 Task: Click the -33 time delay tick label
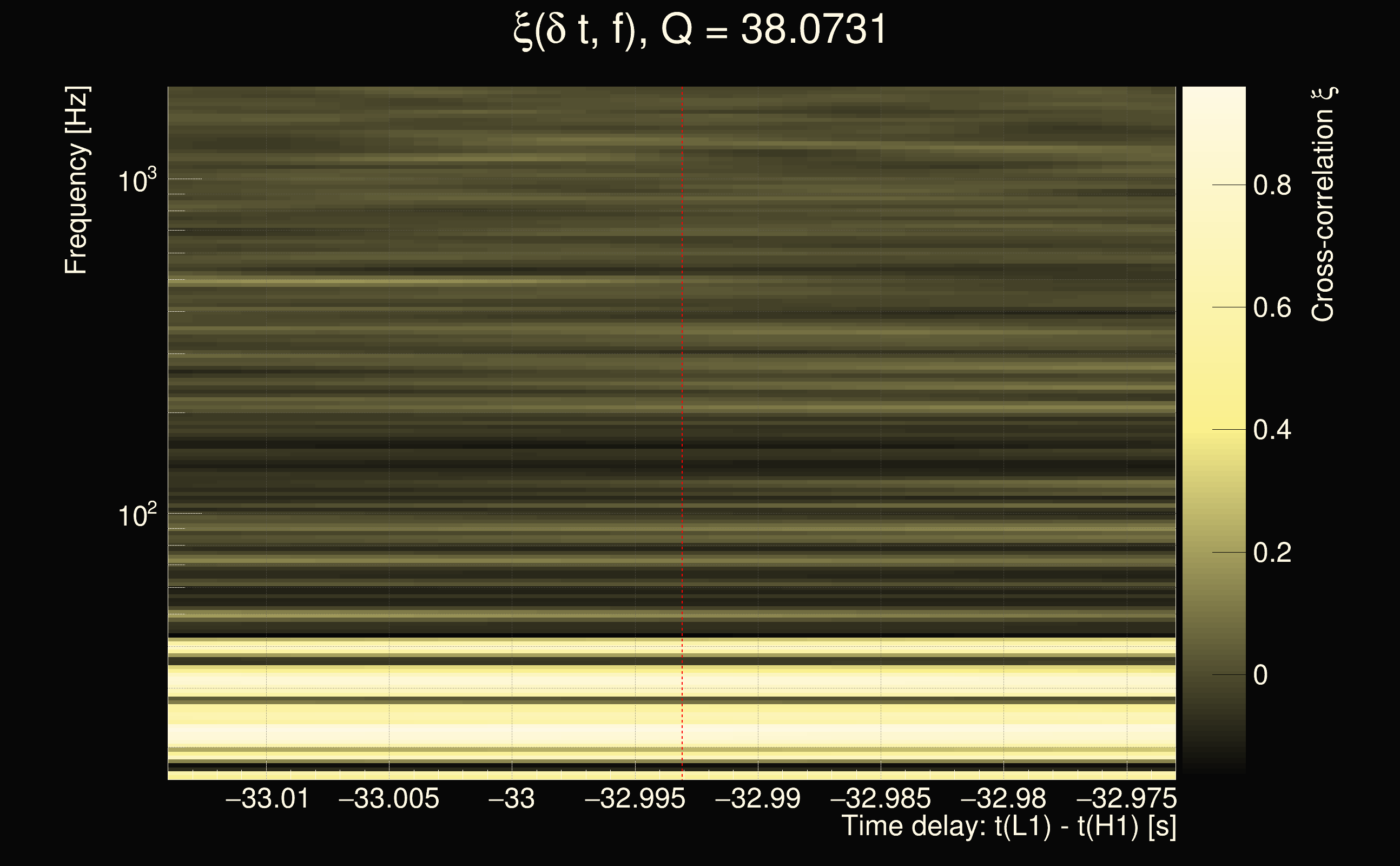[511, 799]
